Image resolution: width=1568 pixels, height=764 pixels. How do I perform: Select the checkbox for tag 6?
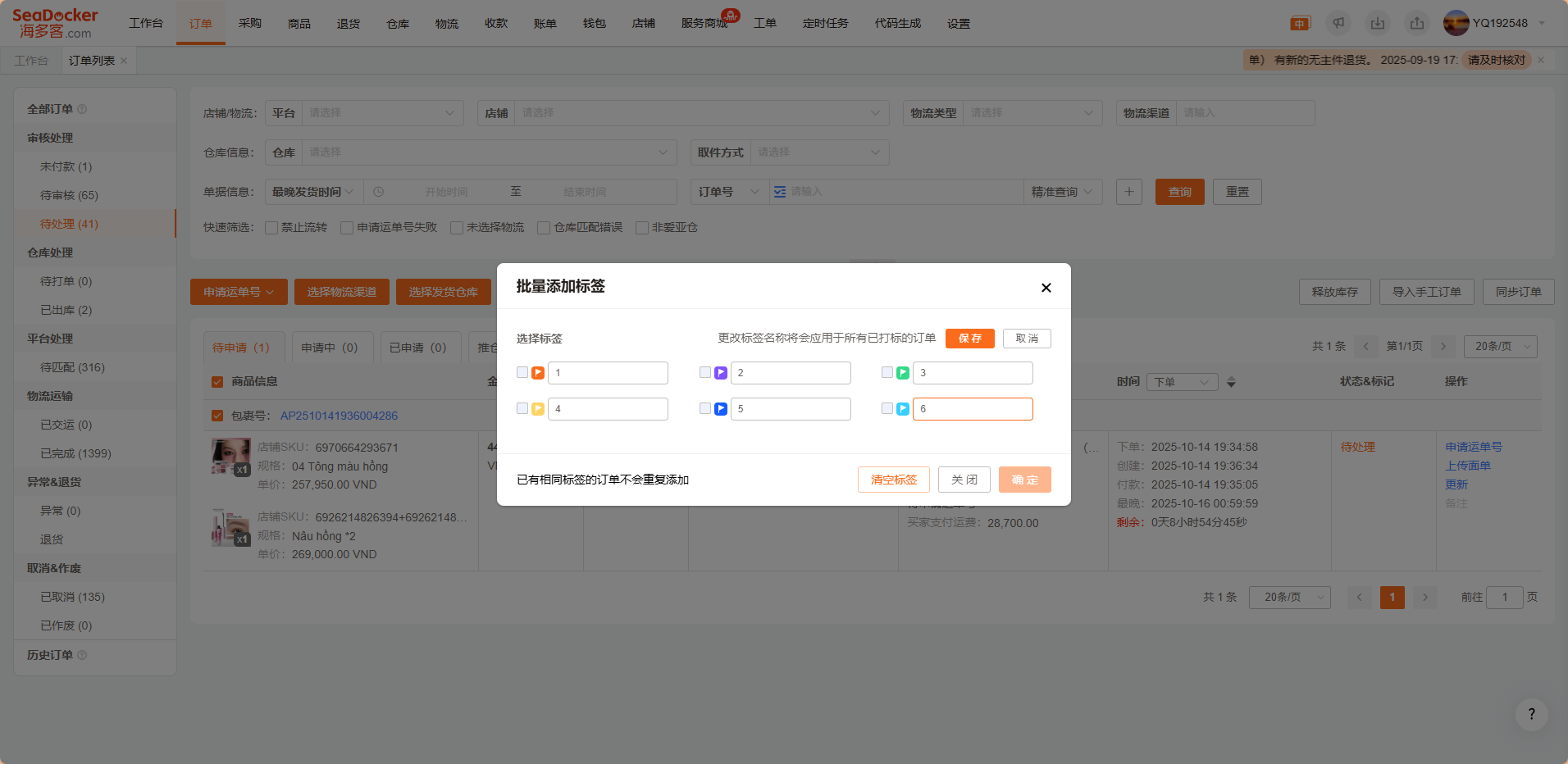coord(887,408)
